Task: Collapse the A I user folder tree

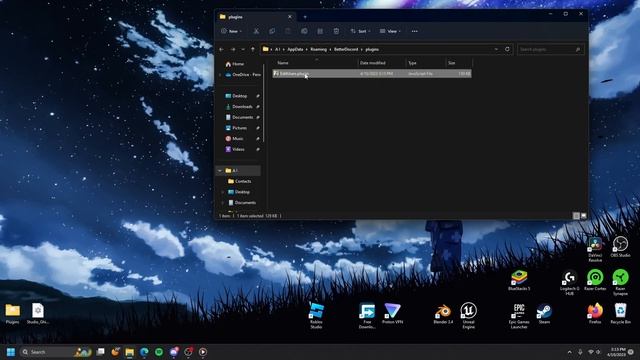Action: [220, 171]
